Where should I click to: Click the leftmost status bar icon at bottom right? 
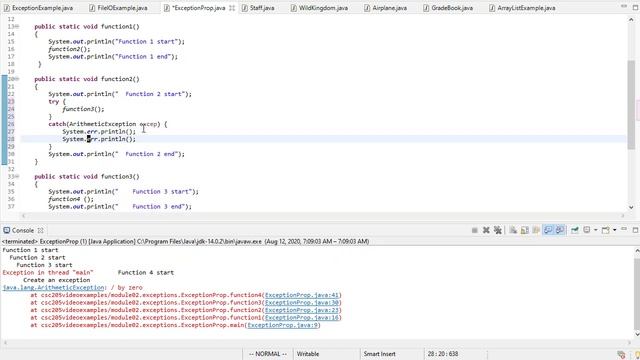coord(622,354)
